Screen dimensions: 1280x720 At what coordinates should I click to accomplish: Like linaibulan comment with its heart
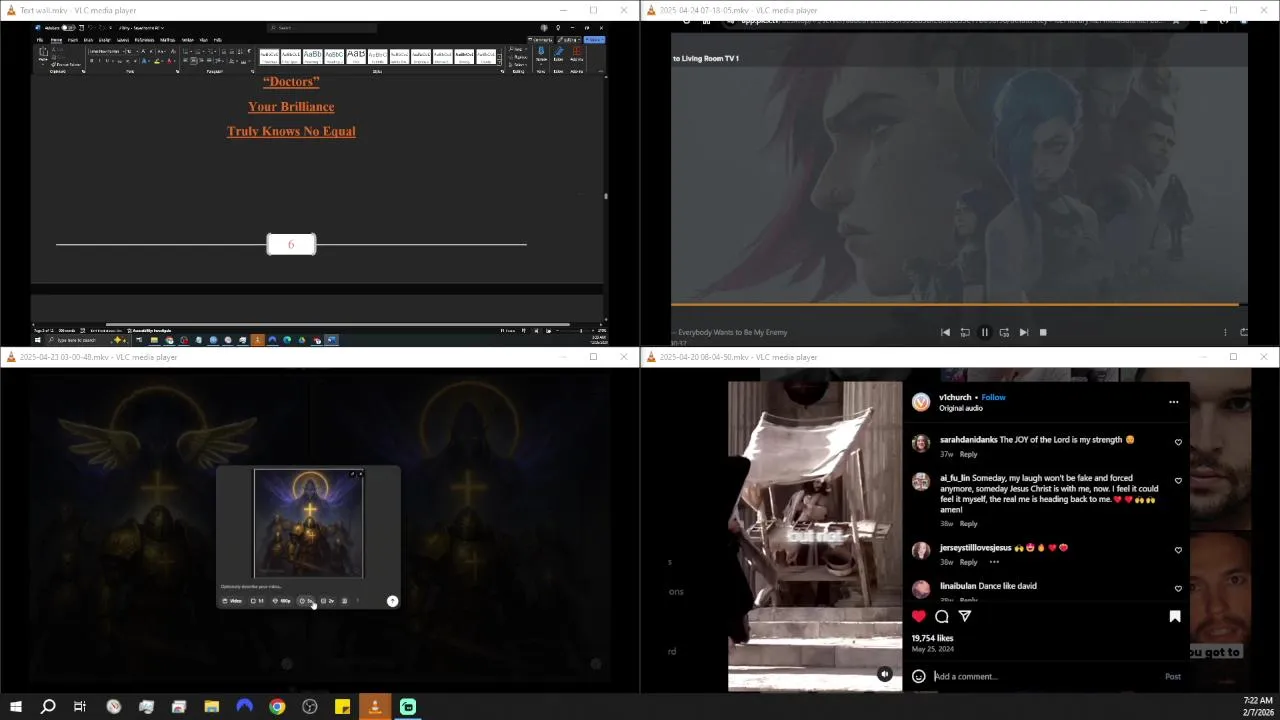pyautogui.click(x=1178, y=588)
